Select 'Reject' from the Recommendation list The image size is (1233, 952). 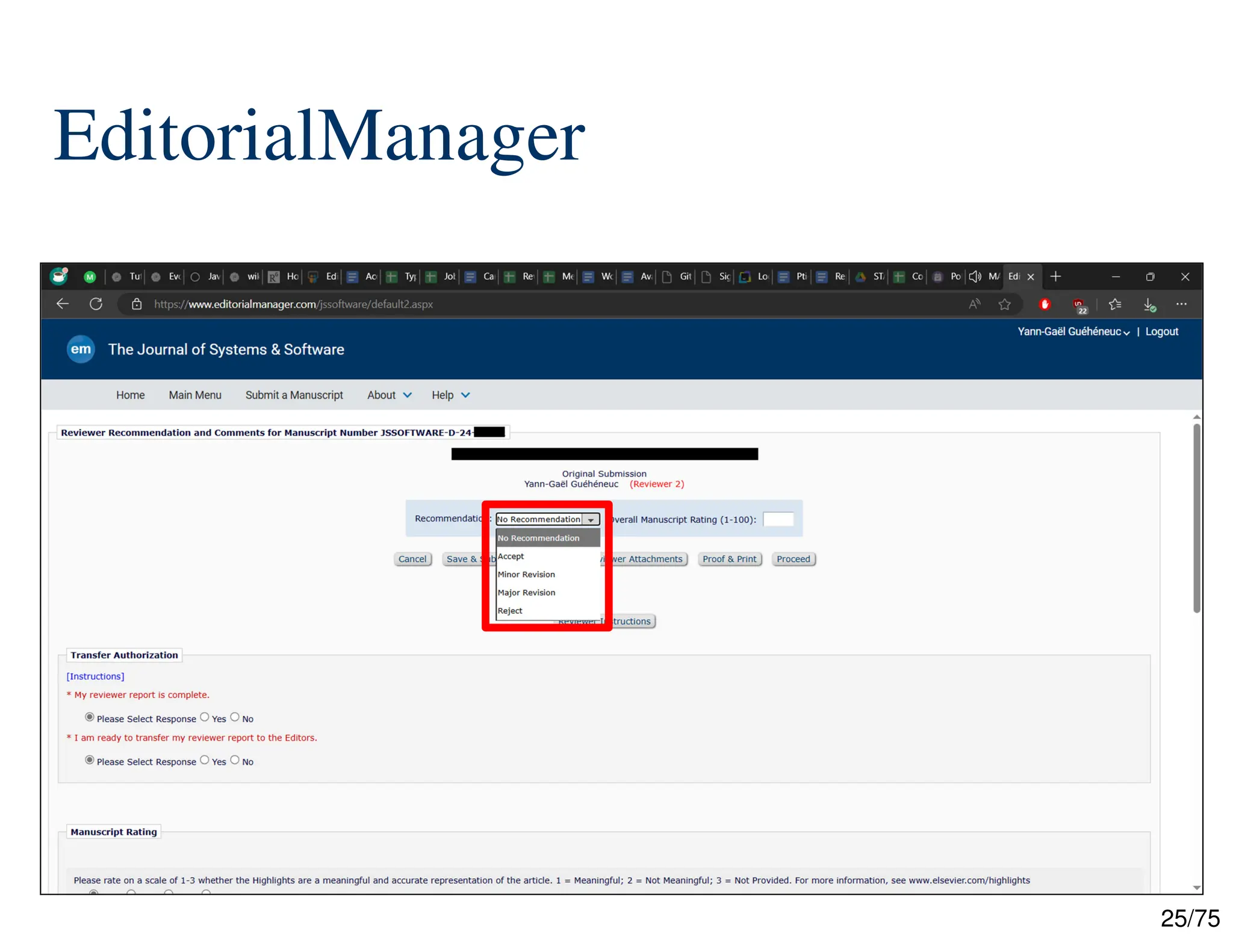pyautogui.click(x=547, y=610)
